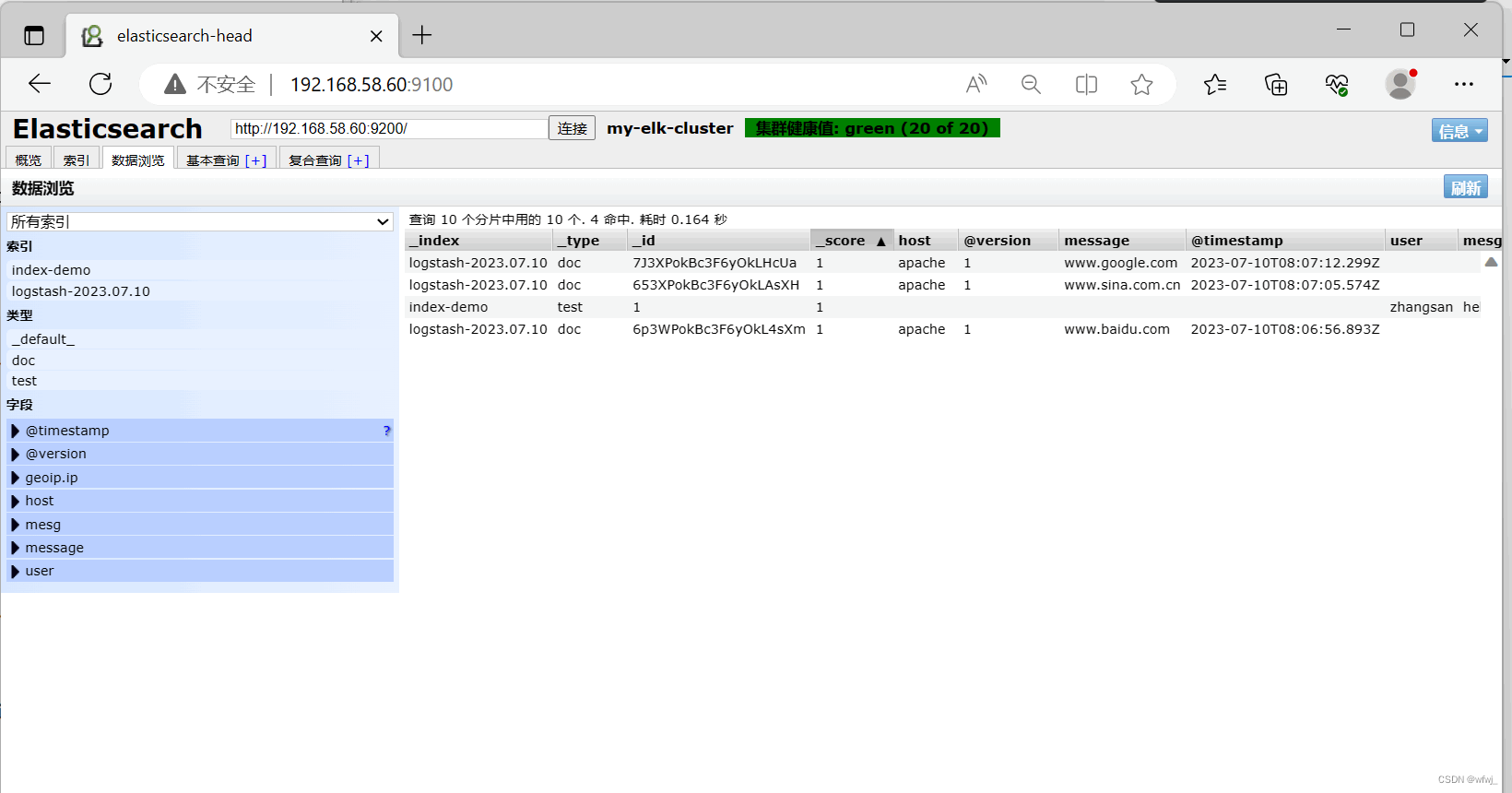This screenshot has width=1512, height=793.
Task: Open Collections icon in toolbar
Action: [x=1276, y=85]
